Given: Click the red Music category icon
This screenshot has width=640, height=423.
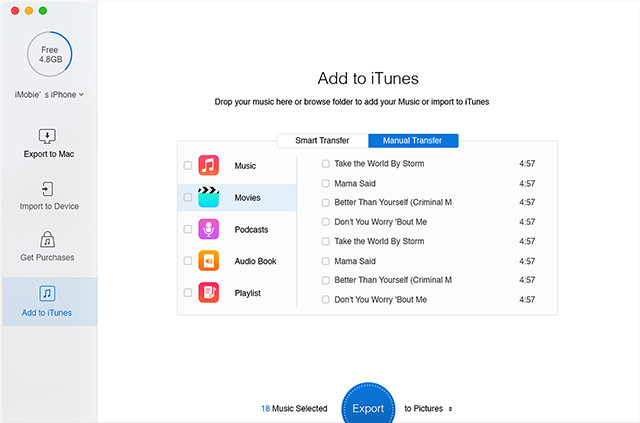Looking at the screenshot, I should 209,165.
